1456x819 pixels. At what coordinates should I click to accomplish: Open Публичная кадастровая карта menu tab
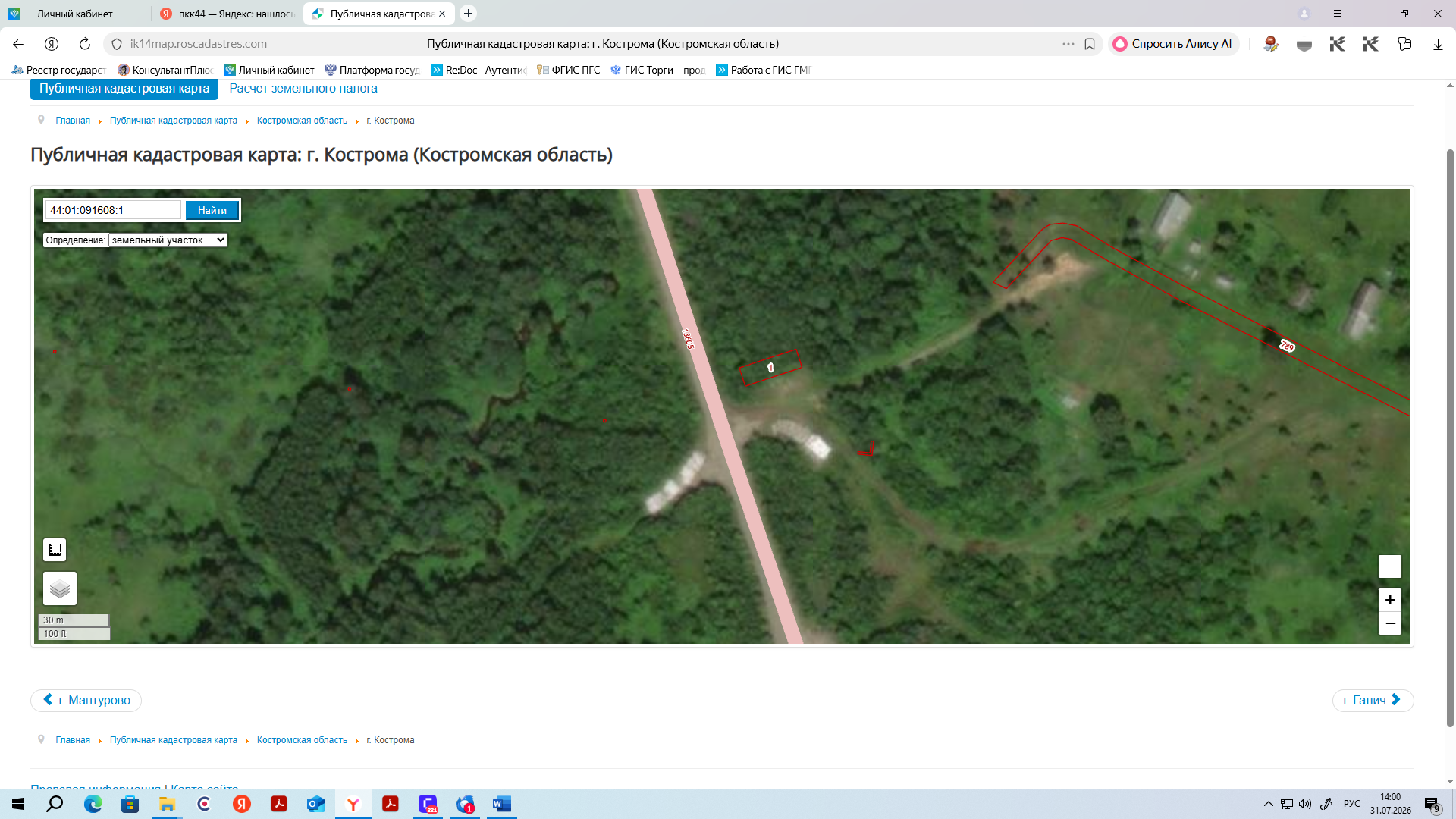(124, 89)
